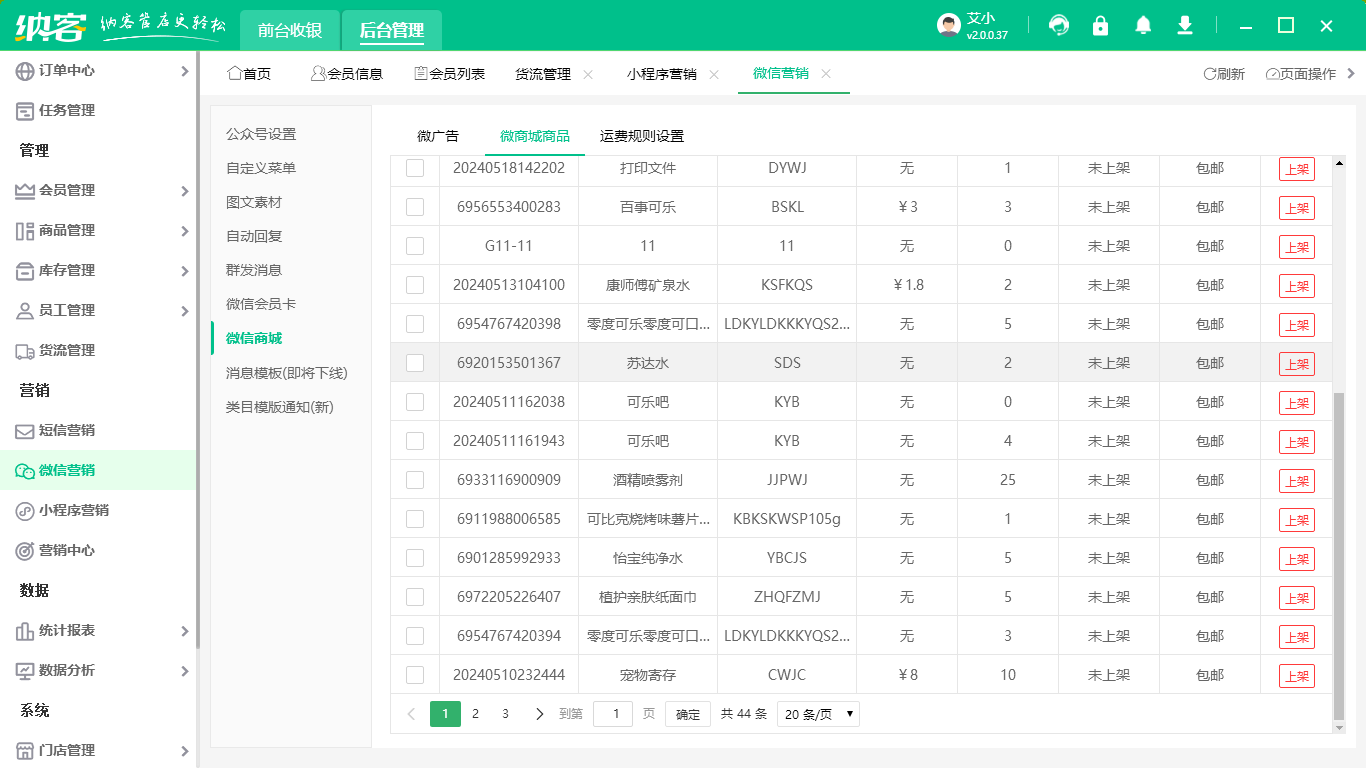
Task: Click the download arrow icon
Action: tap(1185, 26)
